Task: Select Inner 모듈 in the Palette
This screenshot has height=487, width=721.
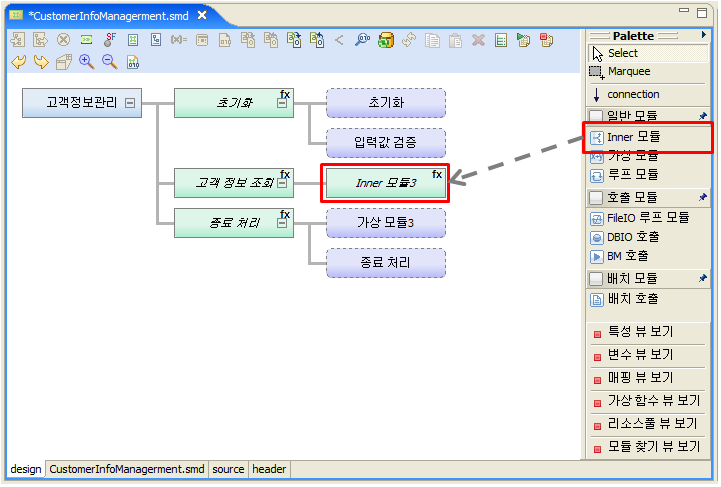Action: (648, 137)
